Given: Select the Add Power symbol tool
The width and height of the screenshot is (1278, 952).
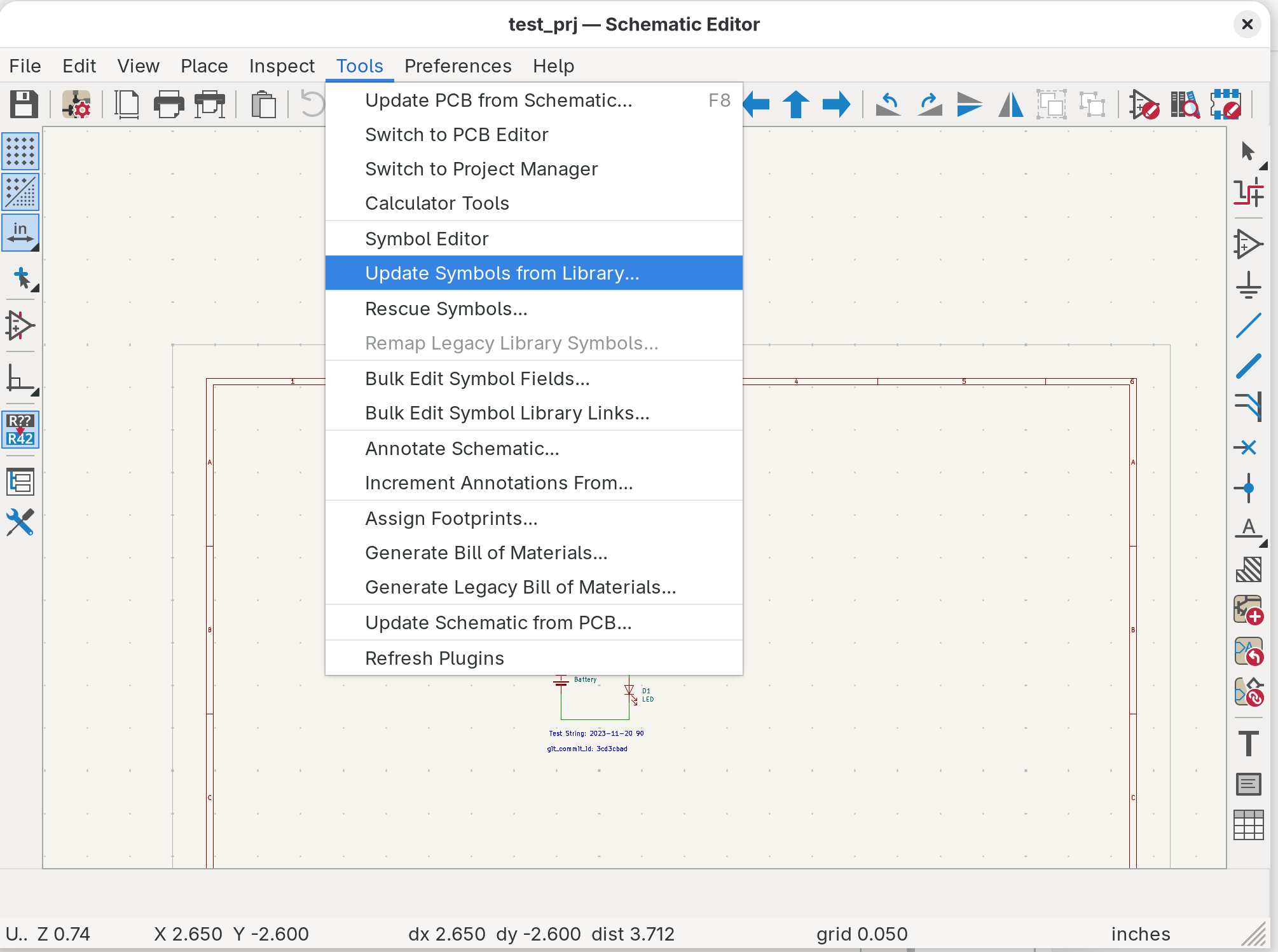Looking at the screenshot, I should point(1248,285).
